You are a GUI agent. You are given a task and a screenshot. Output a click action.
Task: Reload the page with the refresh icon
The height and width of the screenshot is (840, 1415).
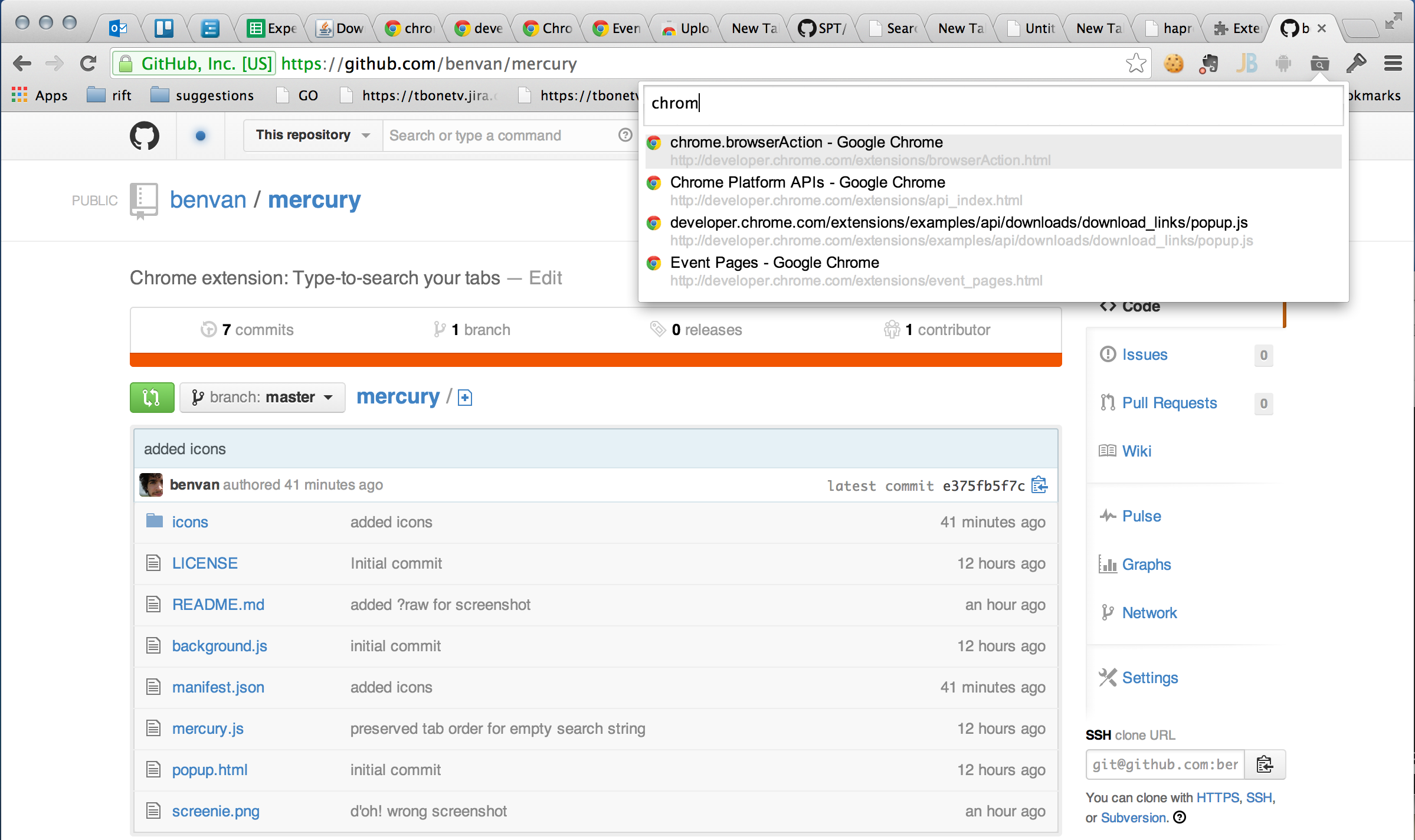click(x=89, y=63)
